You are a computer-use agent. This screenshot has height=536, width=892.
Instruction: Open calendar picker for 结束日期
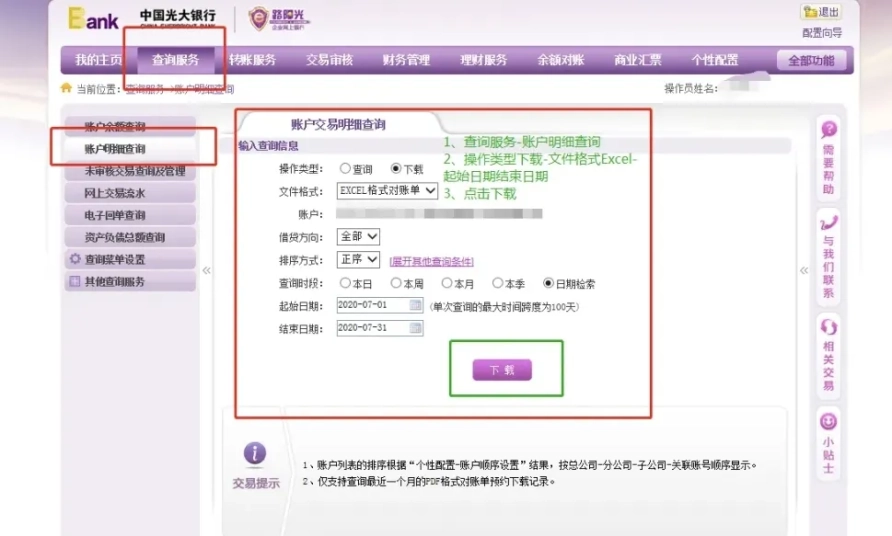416,328
